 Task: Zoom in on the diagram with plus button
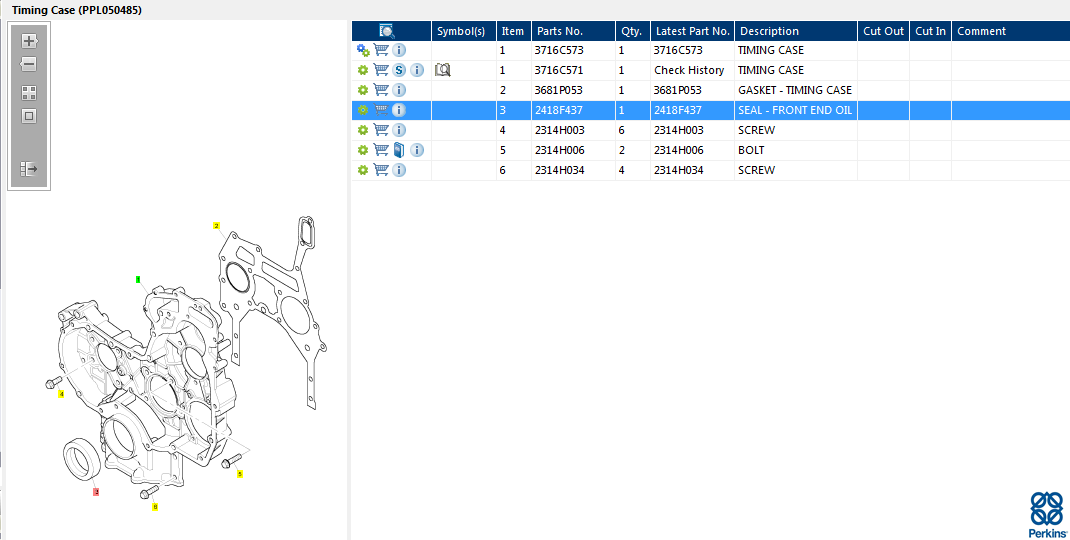coord(29,41)
